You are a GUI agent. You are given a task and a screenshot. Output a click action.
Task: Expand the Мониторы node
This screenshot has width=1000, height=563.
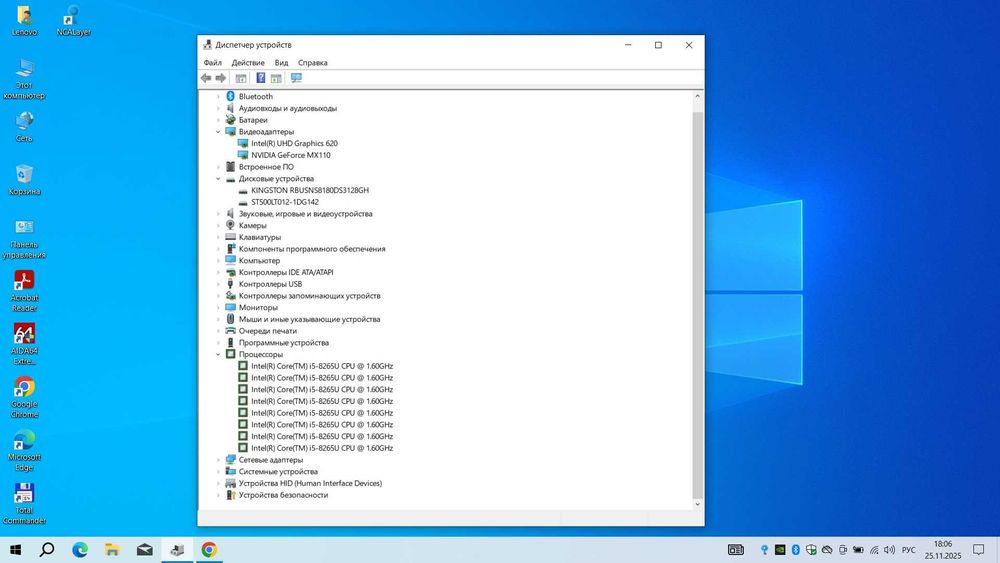pyautogui.click(x=218, y=307)
